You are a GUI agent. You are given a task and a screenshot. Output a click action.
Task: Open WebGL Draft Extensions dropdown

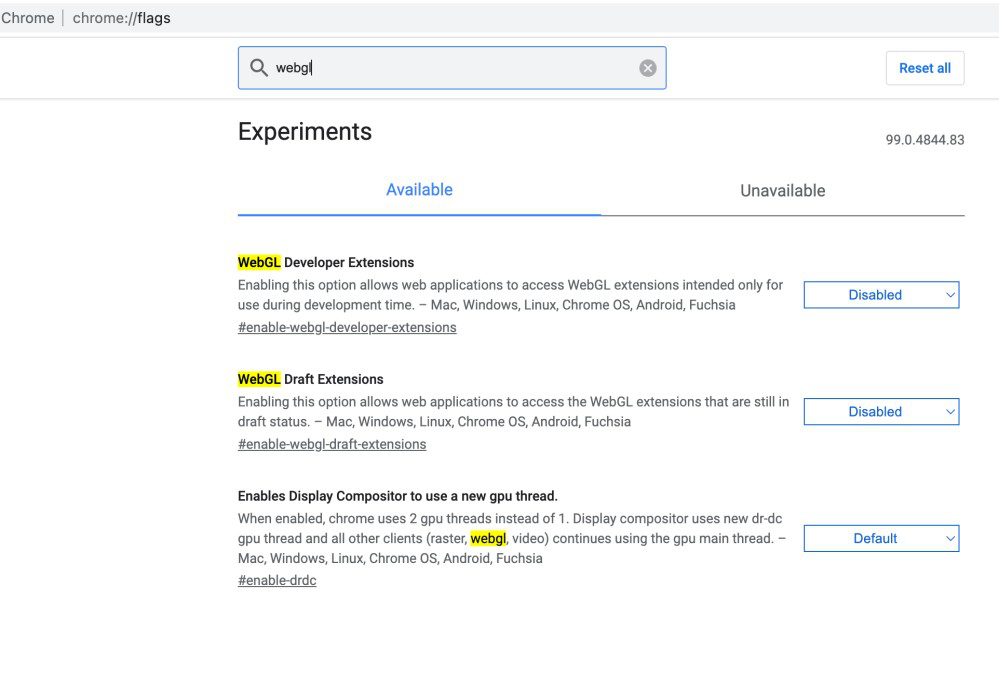point(881,411)
